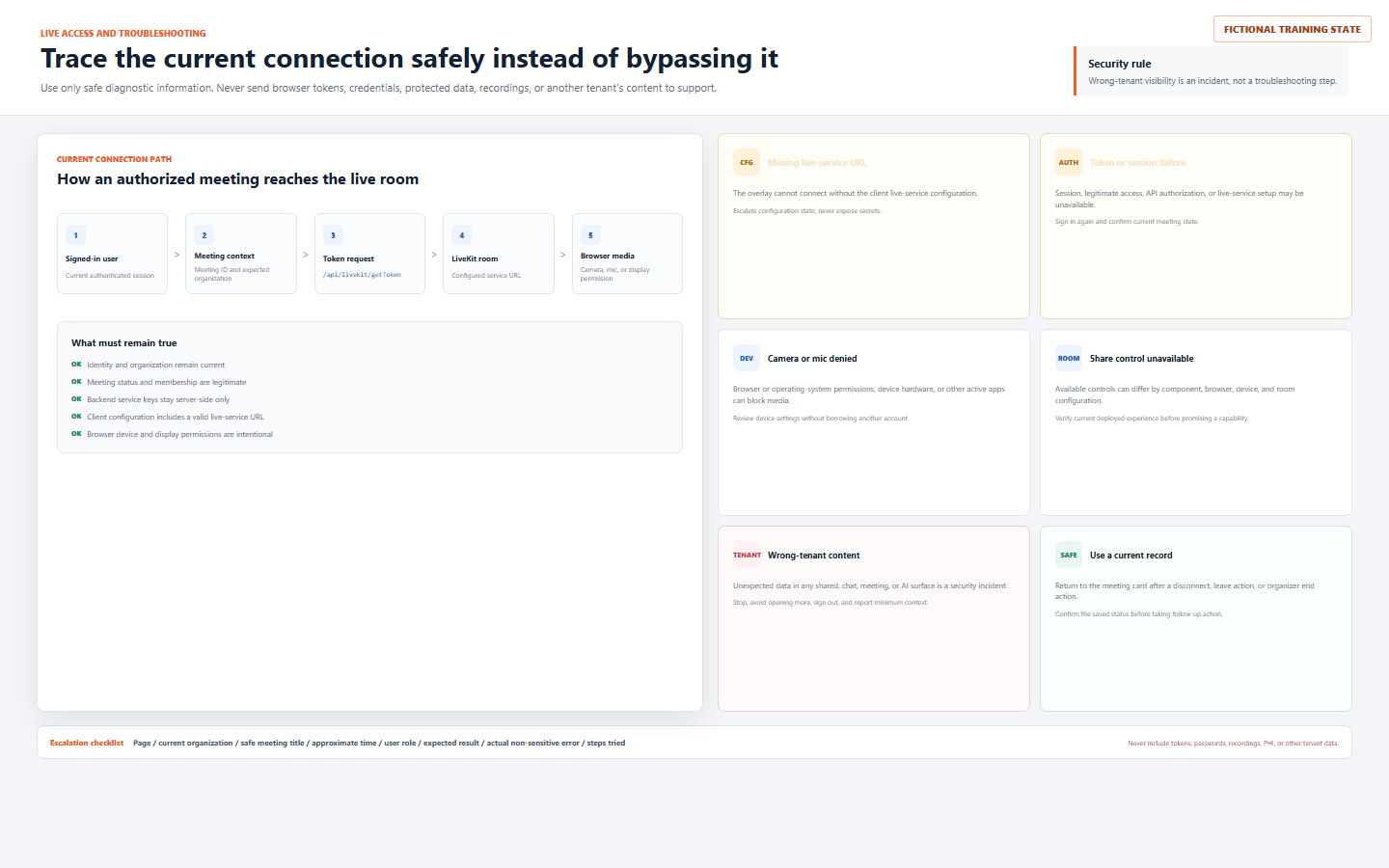This screenshot has width=1389, height=868.
Task: Open the Token request step card
Action: [369, 254]
